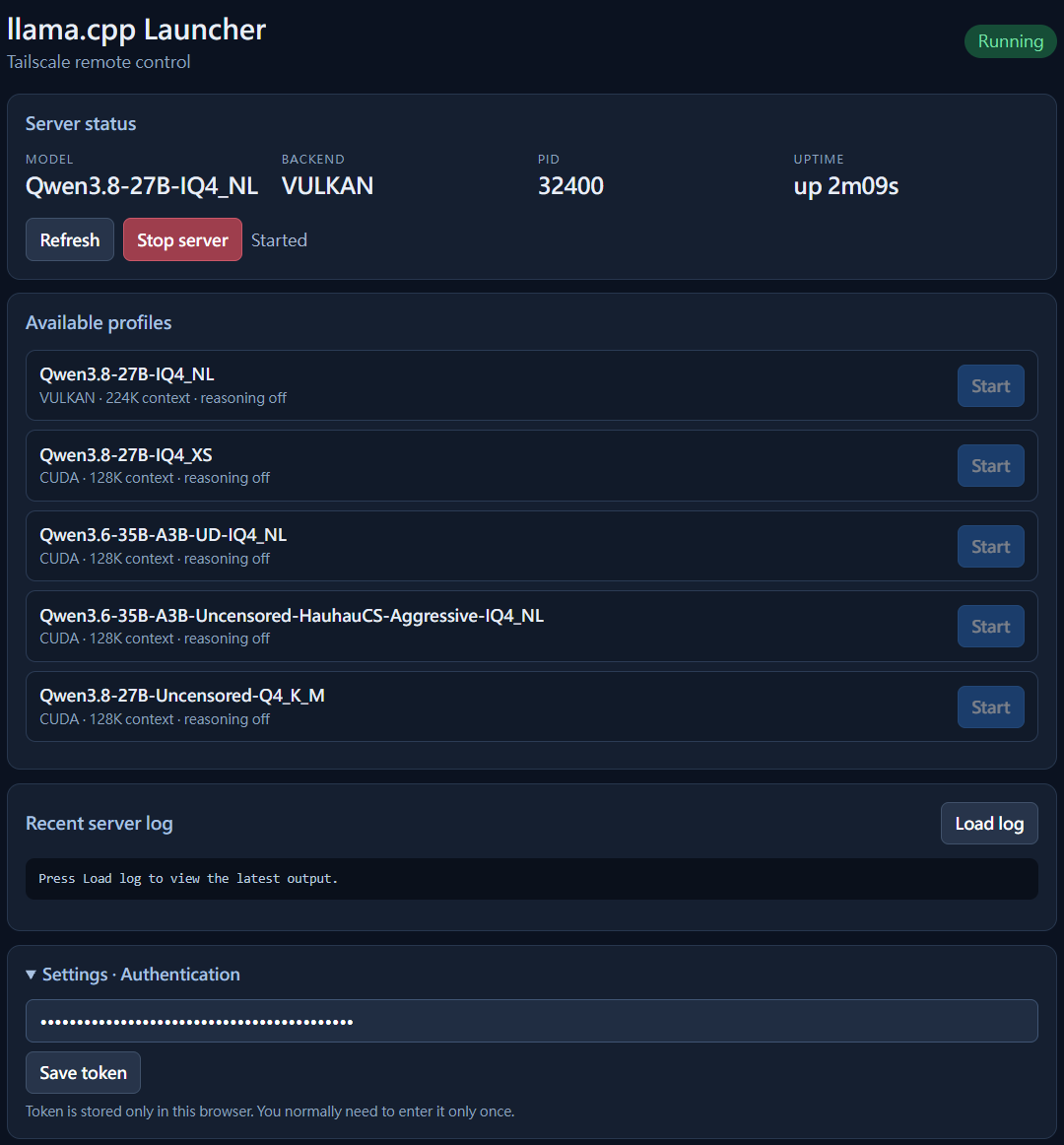Screen dimensions: 1064x1145
Task: Start the HauhauCS-Aggressive-IQ4_NL profile
Action: point(990,627)
